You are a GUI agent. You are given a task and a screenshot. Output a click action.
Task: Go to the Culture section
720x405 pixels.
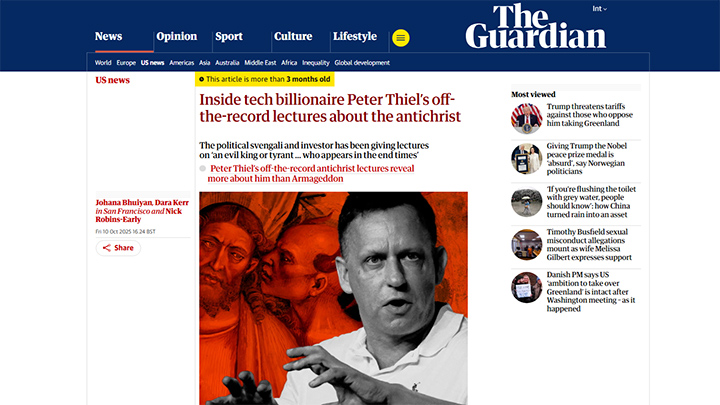click(293, 37)
